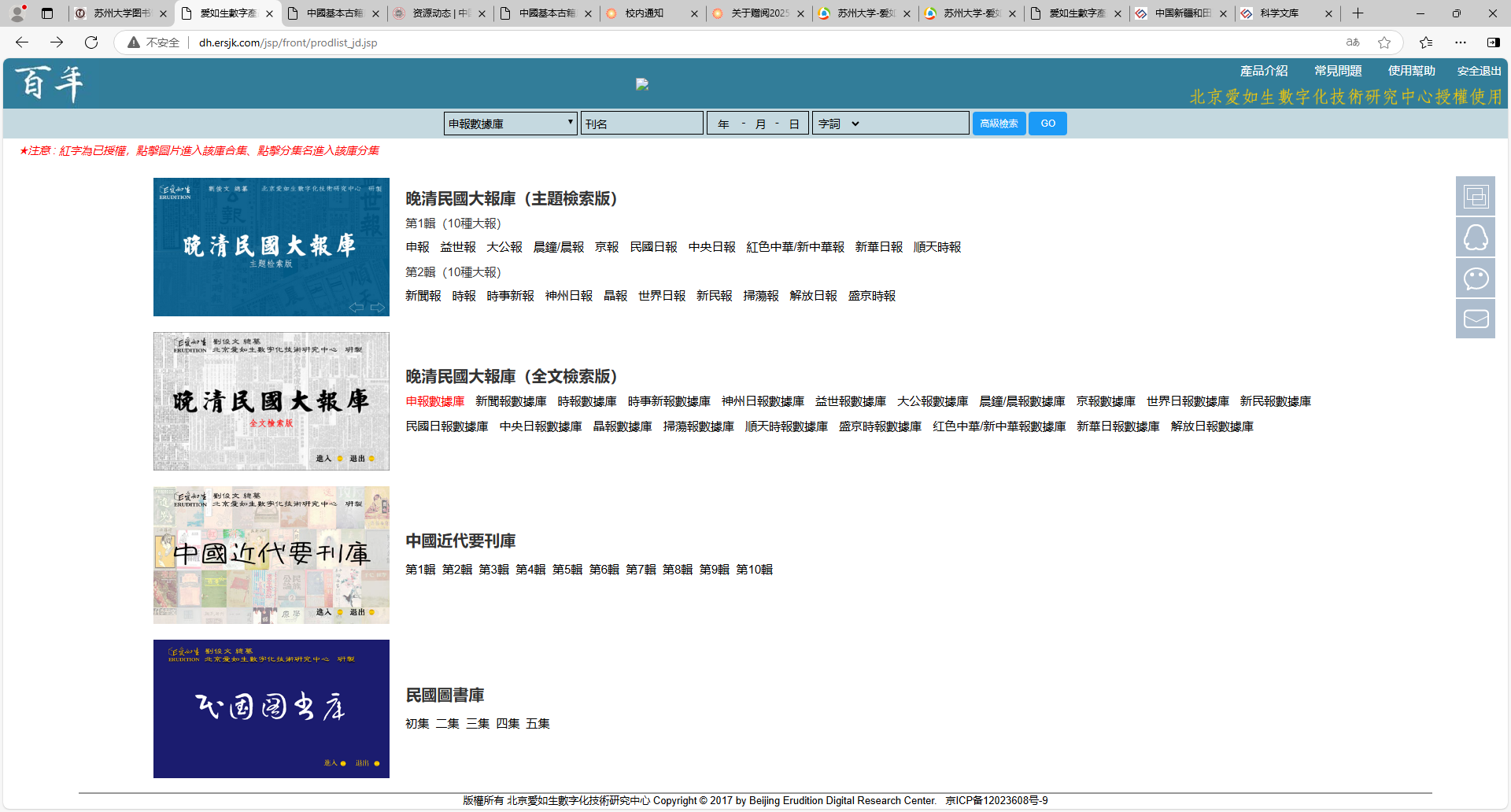Open 五集 of 民國圖書庫
Screen dimensions: 1511x812
click(x=538, y=724)
